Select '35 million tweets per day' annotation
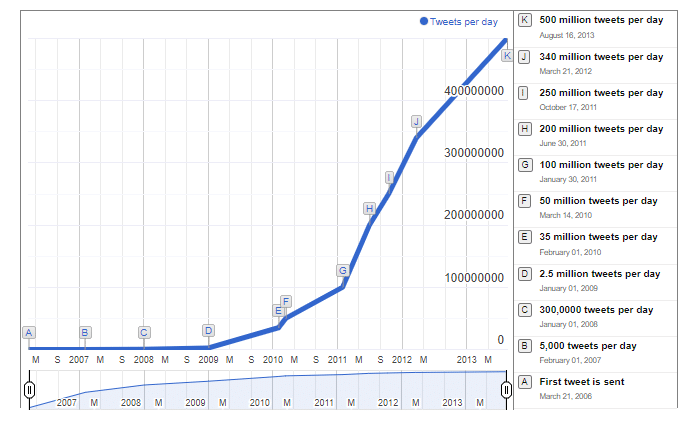 point(598,237)
